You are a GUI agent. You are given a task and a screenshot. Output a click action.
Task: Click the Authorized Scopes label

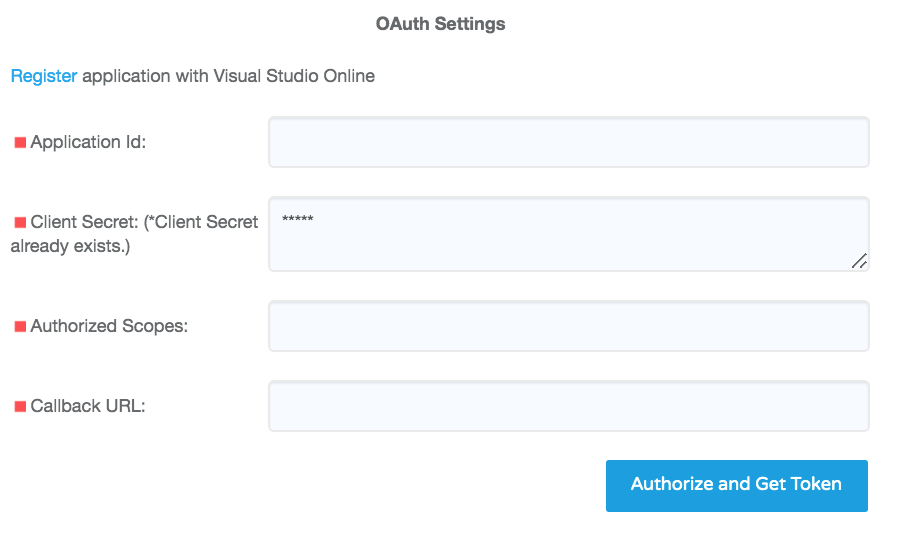click(x=109, y=326)
